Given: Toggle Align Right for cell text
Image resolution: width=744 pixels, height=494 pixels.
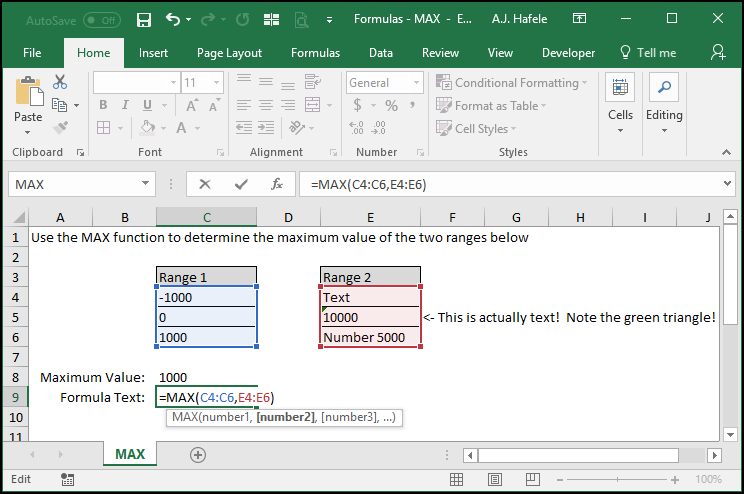Looking at the screenshot, I should (x=288, y=105).
